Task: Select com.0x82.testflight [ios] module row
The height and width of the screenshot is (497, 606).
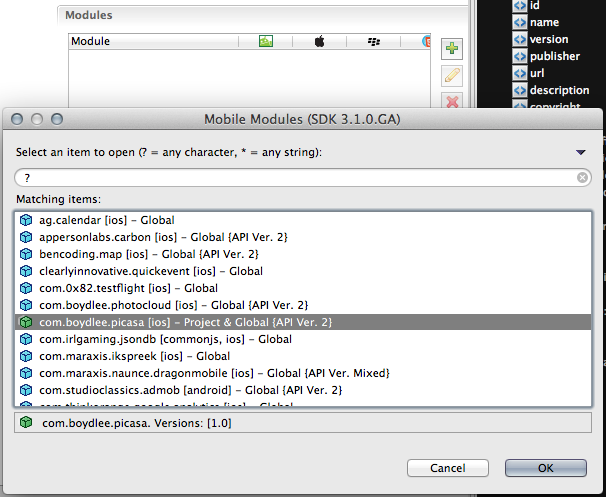Action: pyautogui.click(x=303, y=288)
